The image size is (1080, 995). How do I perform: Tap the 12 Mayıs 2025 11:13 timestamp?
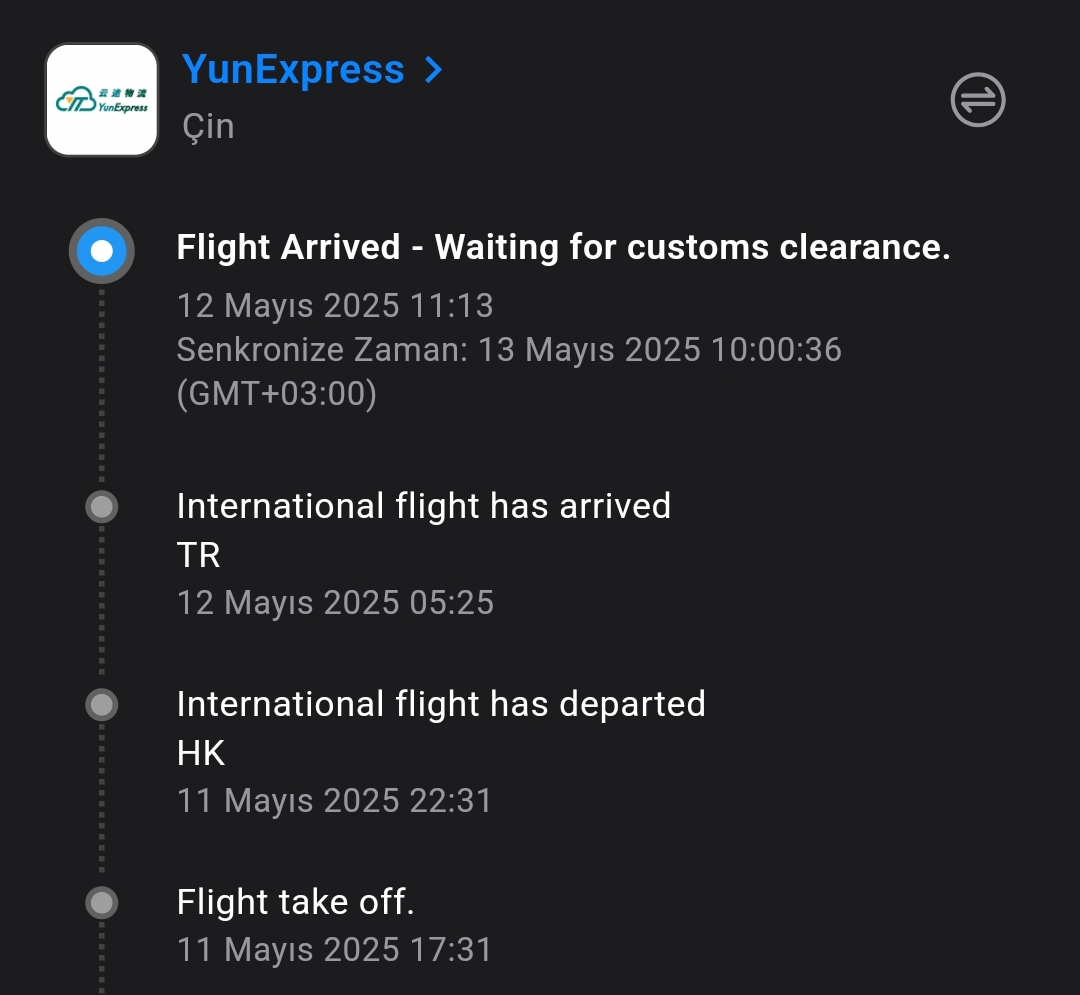tap(335, 305)
